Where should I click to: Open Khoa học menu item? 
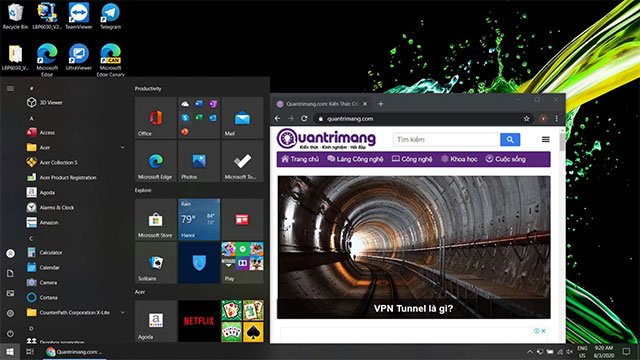(x=459, y=159)
